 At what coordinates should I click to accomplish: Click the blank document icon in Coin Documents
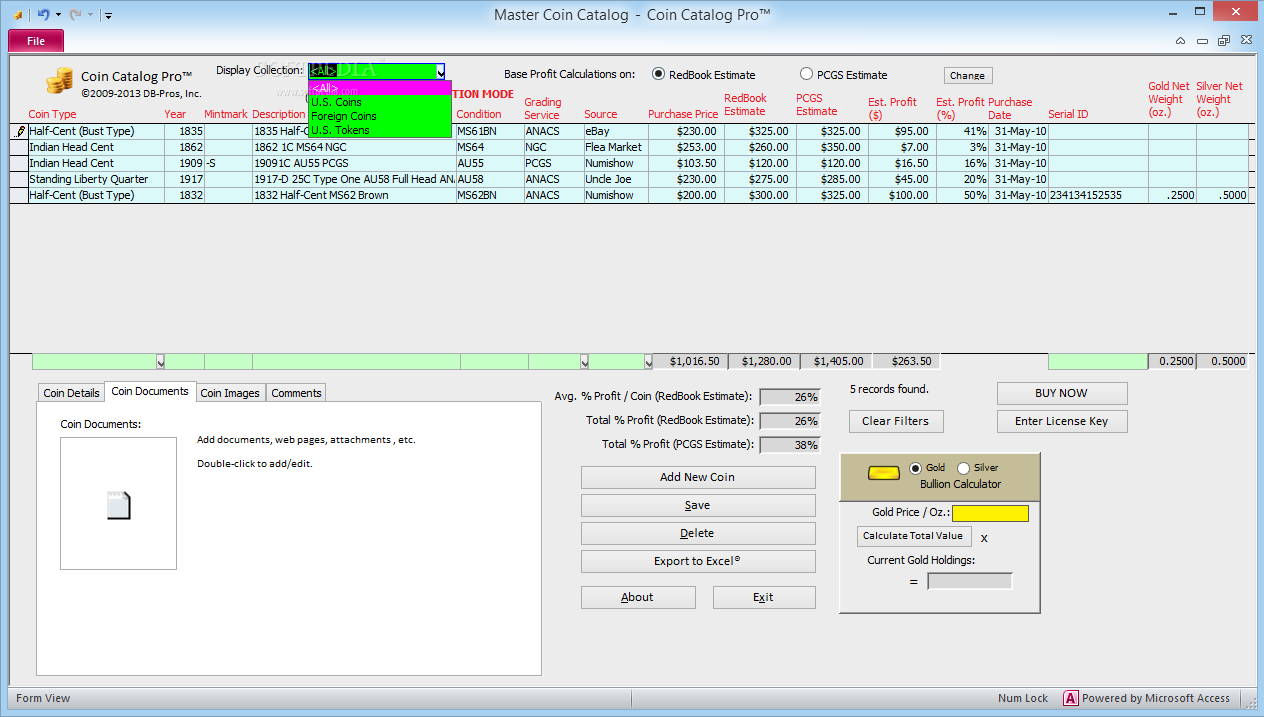coord(118,505)
